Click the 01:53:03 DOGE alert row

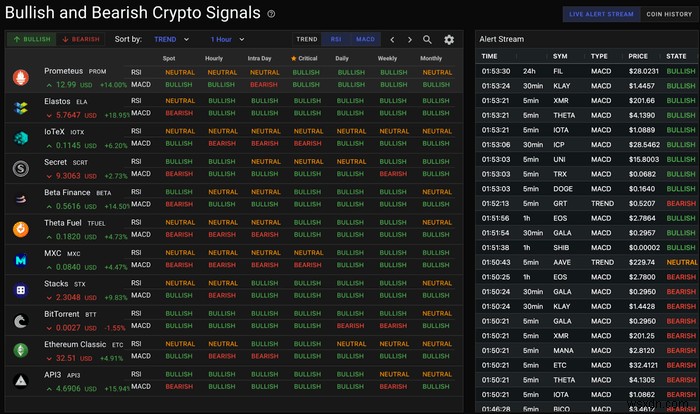587,189
